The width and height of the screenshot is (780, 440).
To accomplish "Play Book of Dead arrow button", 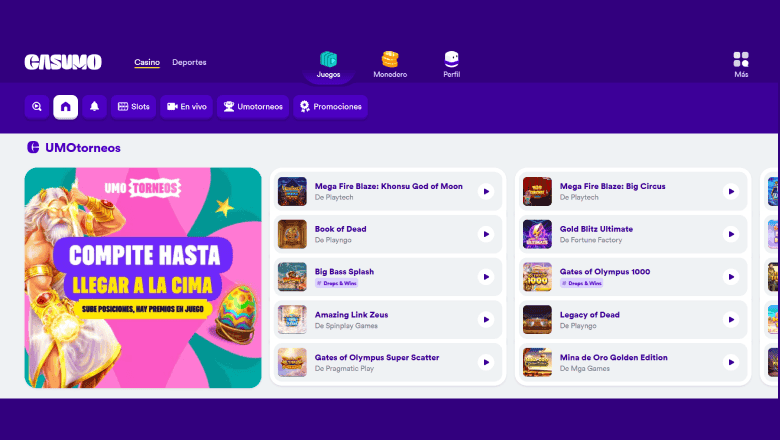I will click(486, 234).
